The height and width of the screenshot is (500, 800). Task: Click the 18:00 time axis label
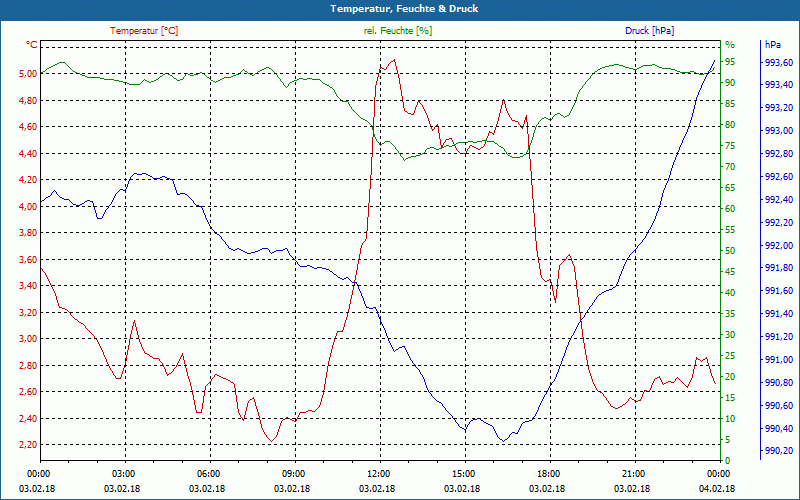(x=550, y=473)
